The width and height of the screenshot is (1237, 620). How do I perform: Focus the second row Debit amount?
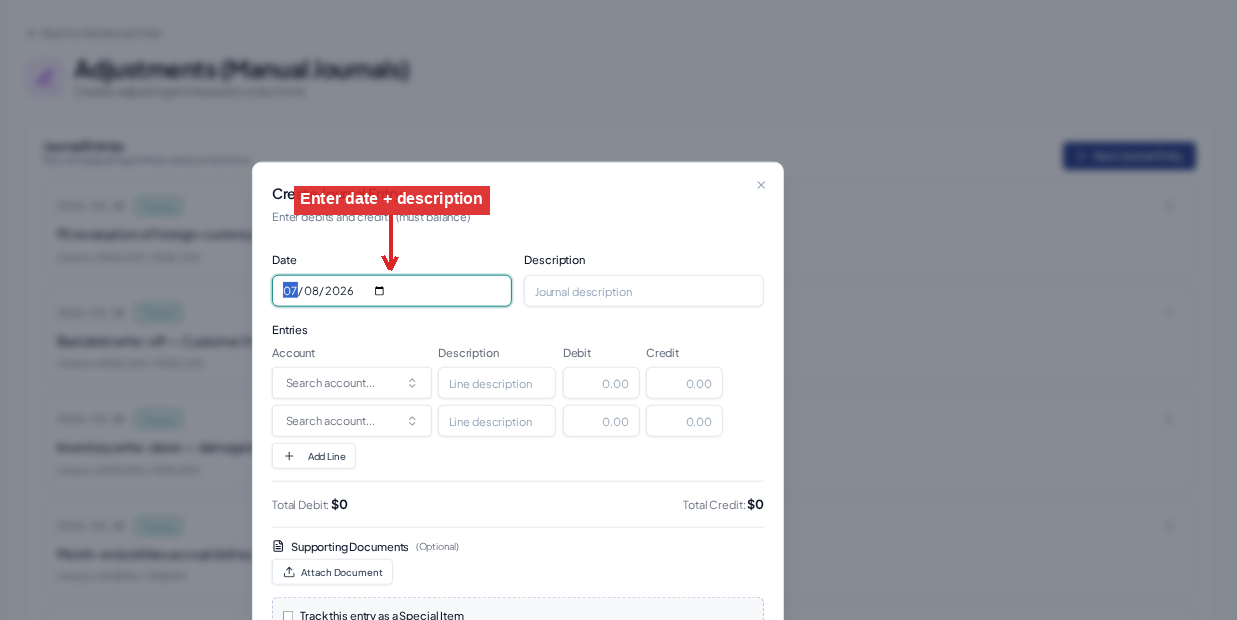click(x=601, y=421)
